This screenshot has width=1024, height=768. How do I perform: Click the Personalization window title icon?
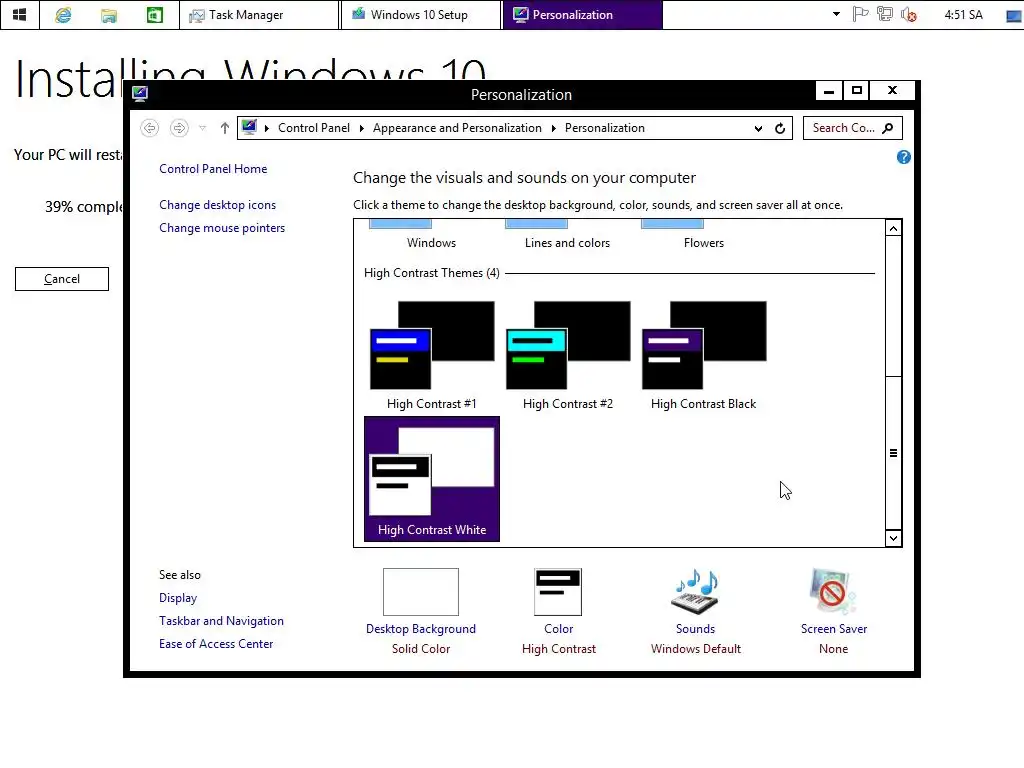tap(140, 94)
